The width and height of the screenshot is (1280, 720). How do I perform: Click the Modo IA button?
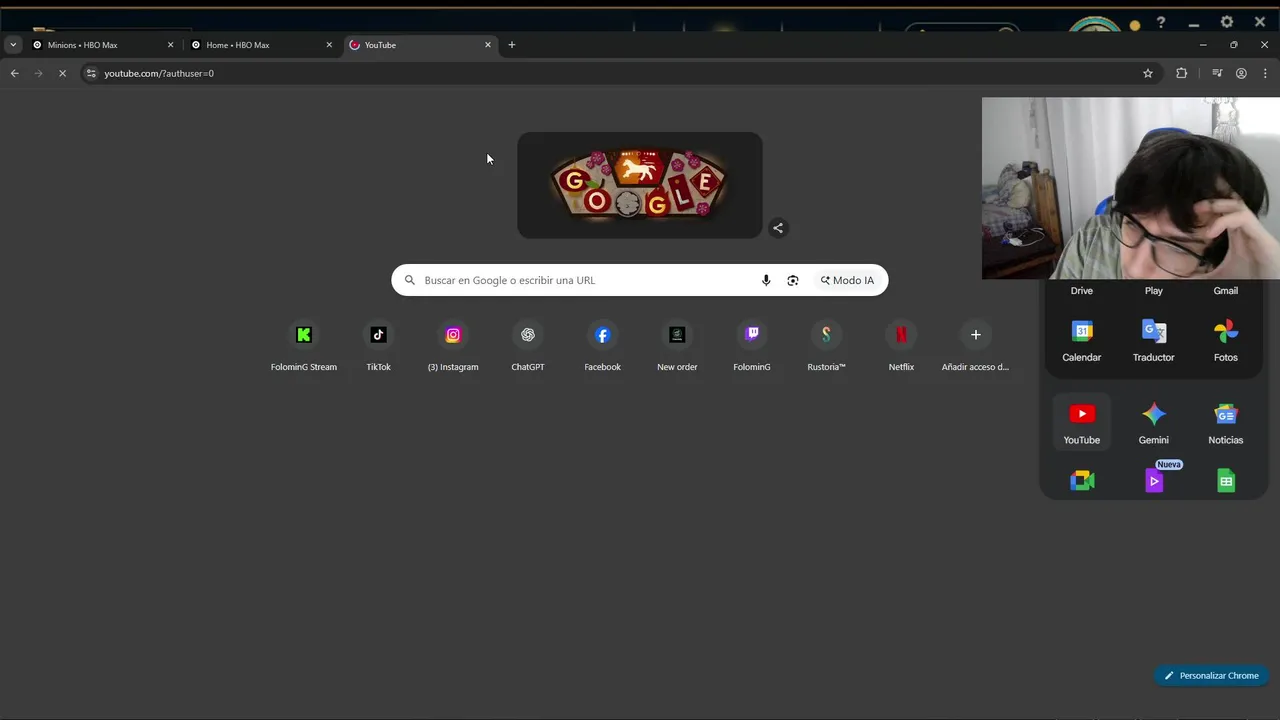point(848,280)
